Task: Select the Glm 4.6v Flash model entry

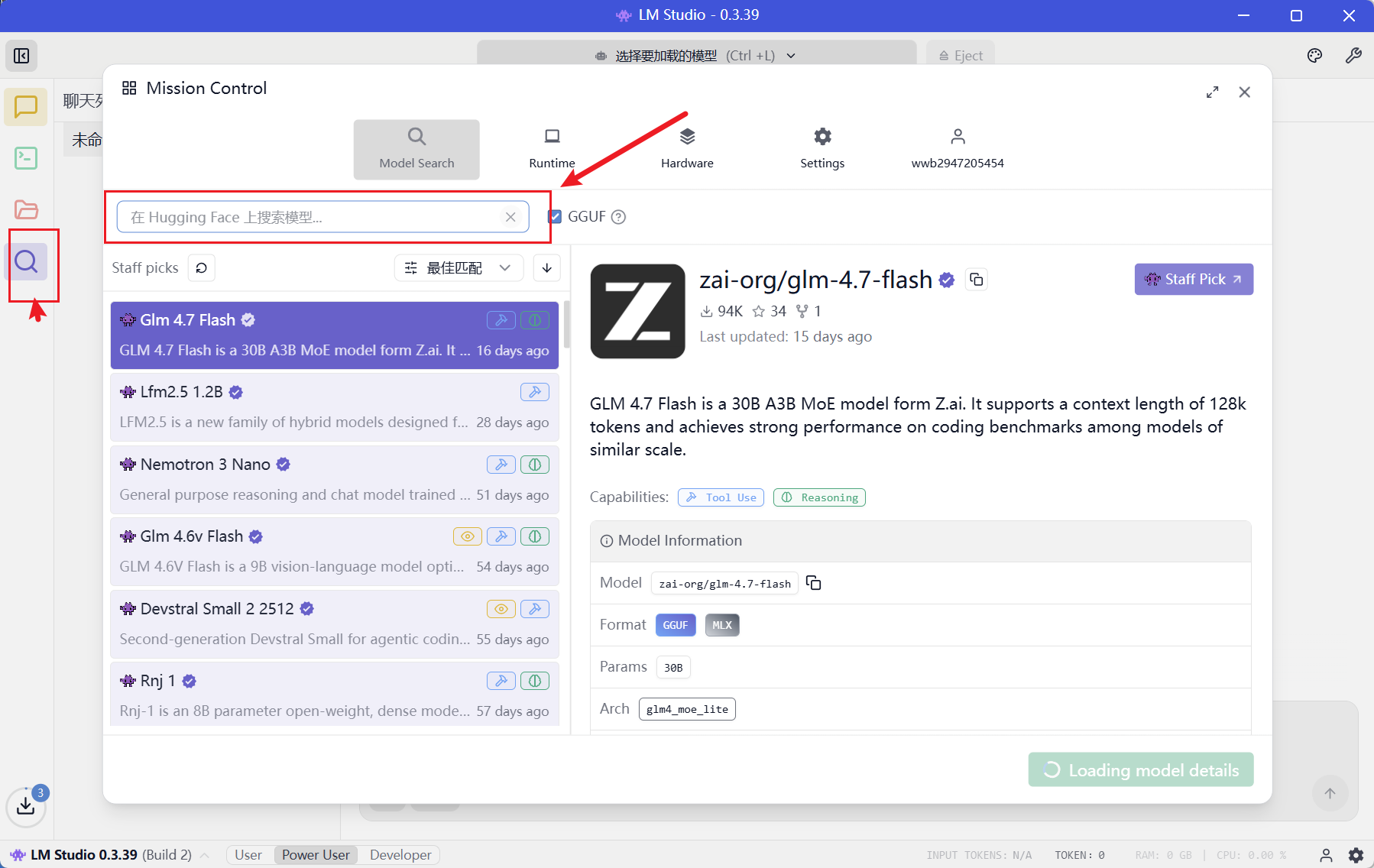Action: (335, 552)
